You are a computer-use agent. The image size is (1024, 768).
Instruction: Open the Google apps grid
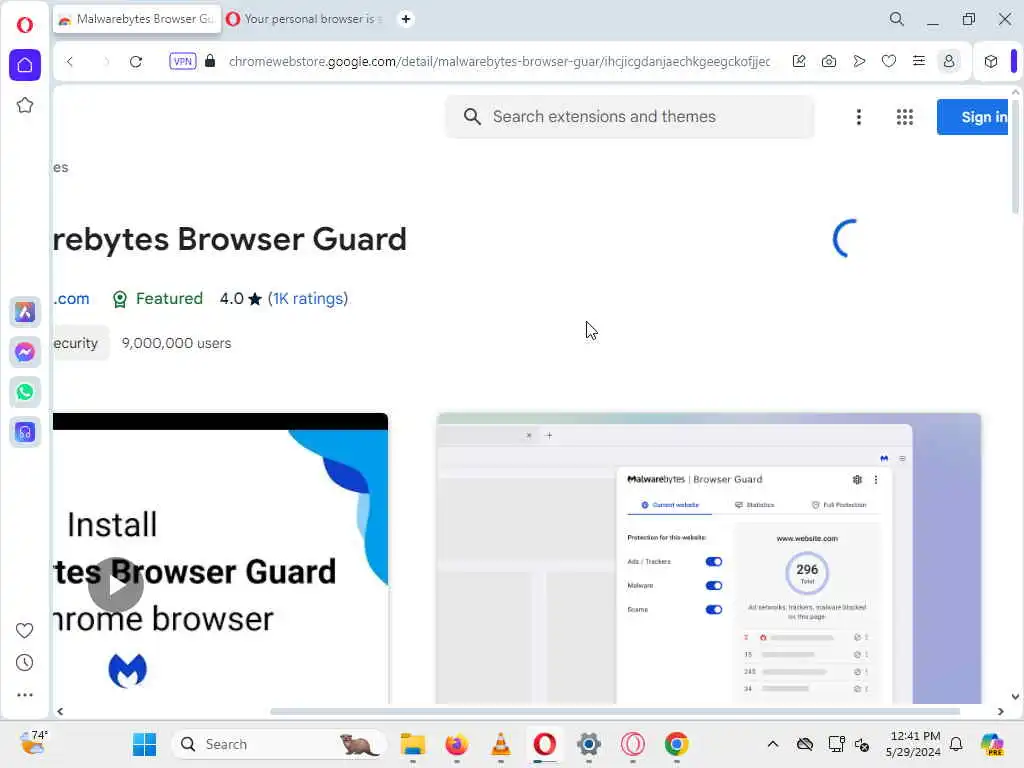point(904,117)
